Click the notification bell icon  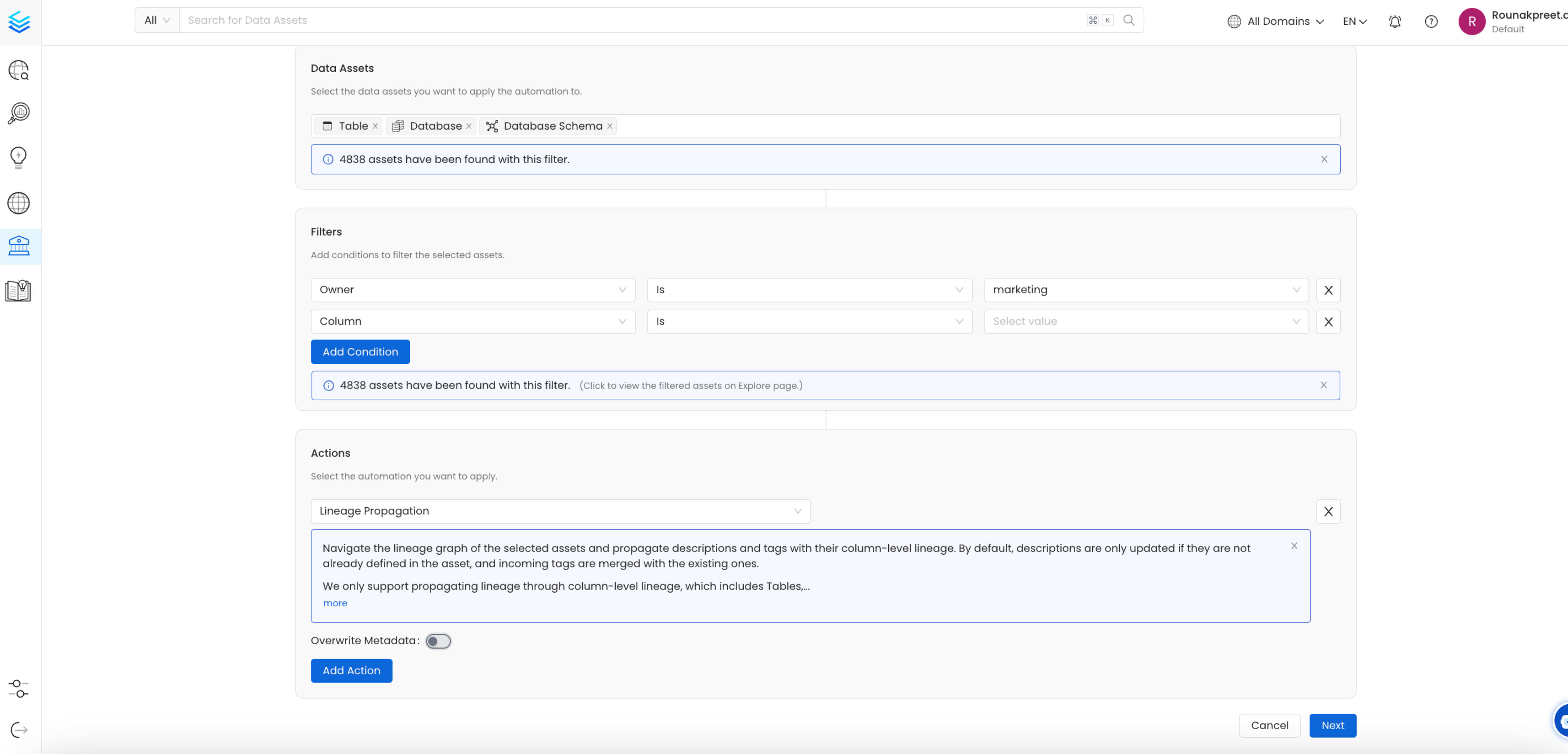[x=1395, y=21]
